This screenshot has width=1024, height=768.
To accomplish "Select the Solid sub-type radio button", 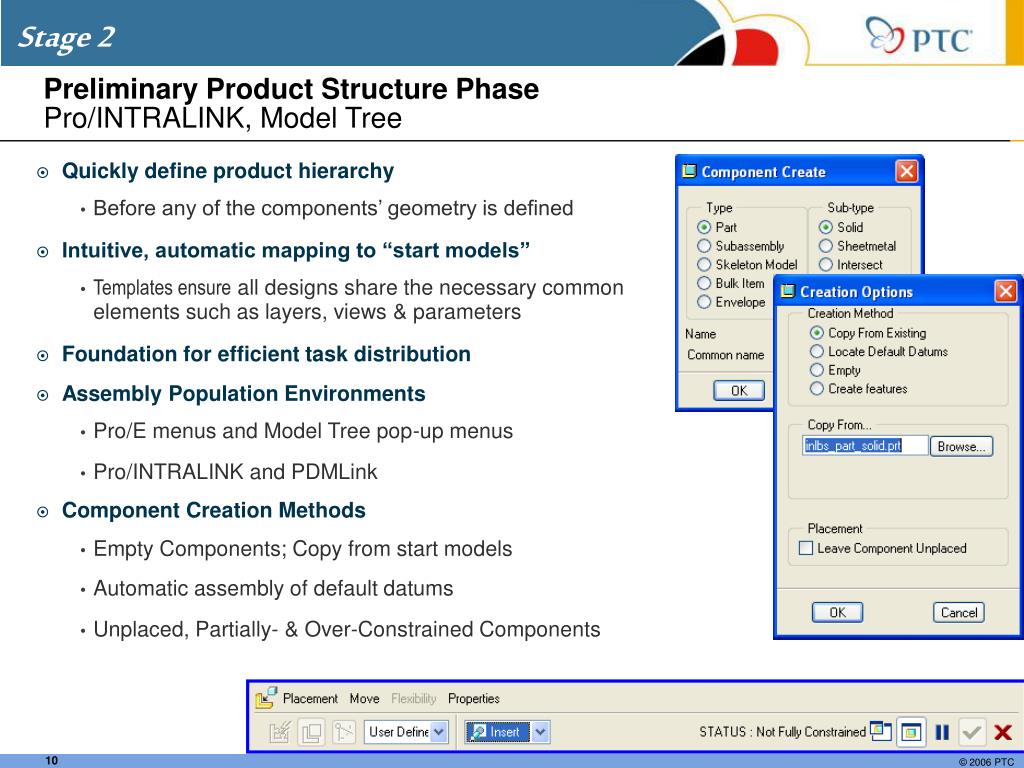I will click(825, 227).
